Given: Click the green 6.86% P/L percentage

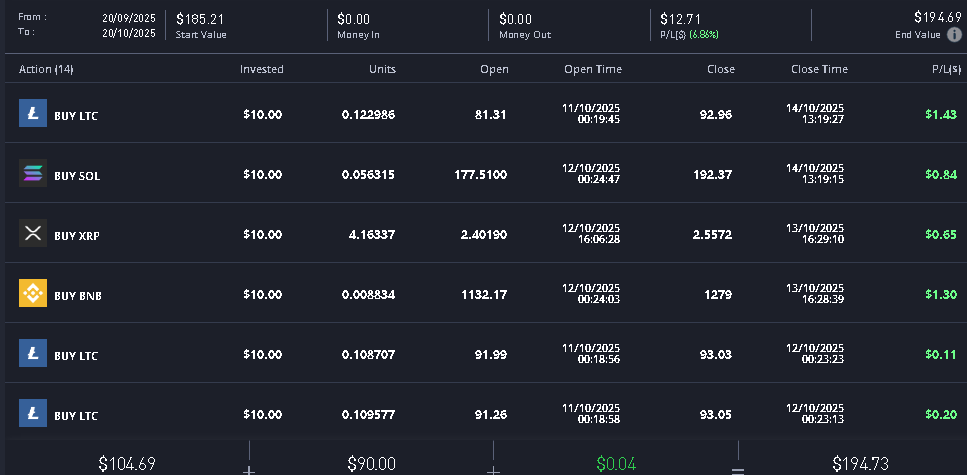Looking at the screenshot, I should pyautogui.click(x=701, y=34).
